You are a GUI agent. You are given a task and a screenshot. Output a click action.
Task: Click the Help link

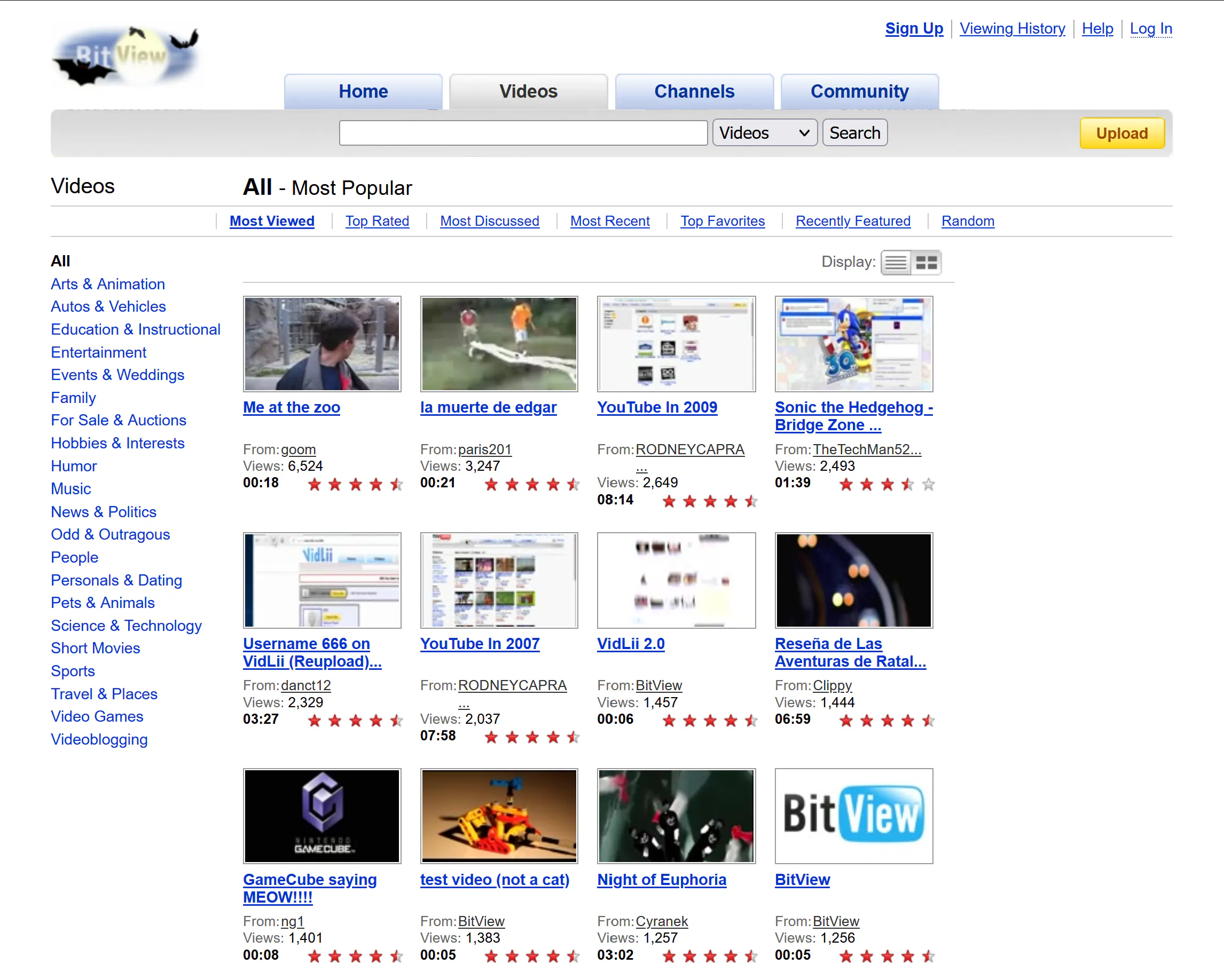tap(1097, 28)
